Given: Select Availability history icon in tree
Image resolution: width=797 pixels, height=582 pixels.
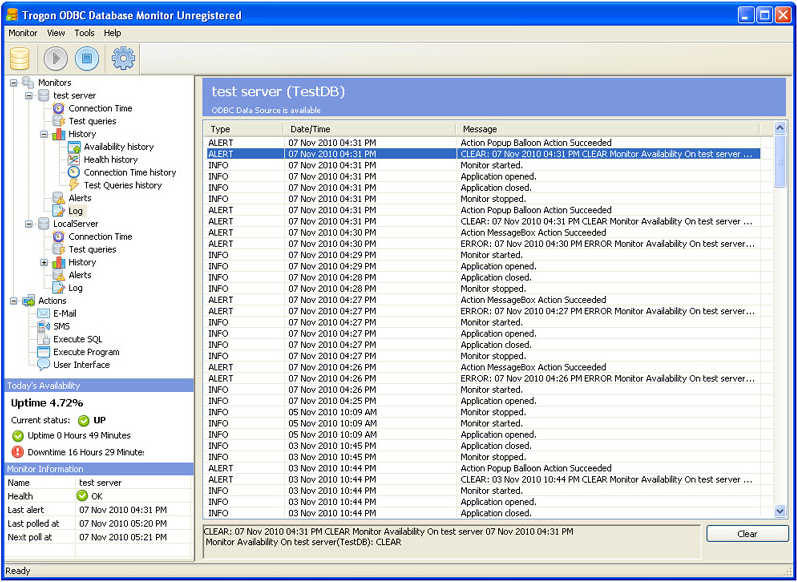Looking at the screenshot, I should [x=74, y=147].
